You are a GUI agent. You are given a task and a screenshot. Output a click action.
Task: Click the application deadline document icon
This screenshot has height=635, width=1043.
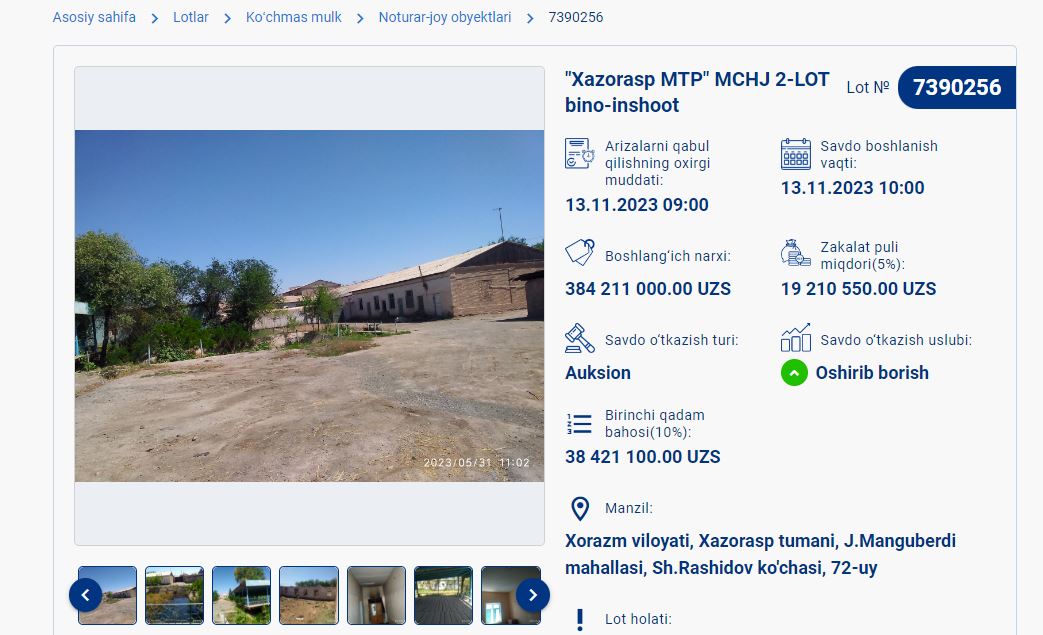click(579, 154)
